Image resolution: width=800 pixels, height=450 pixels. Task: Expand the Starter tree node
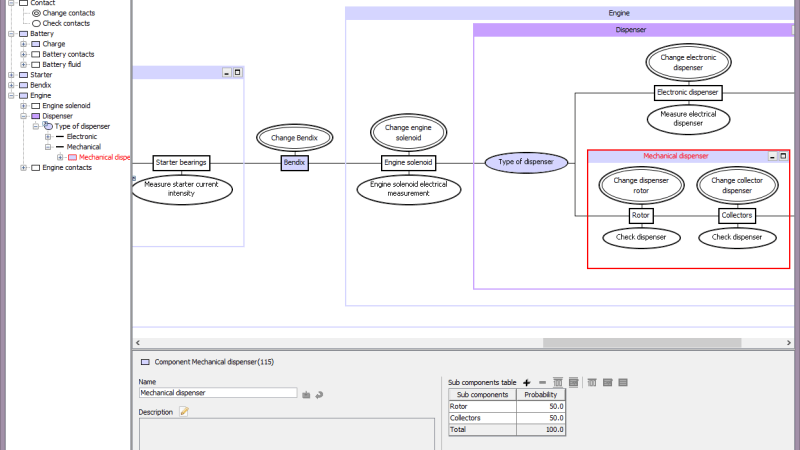point(11,75)
